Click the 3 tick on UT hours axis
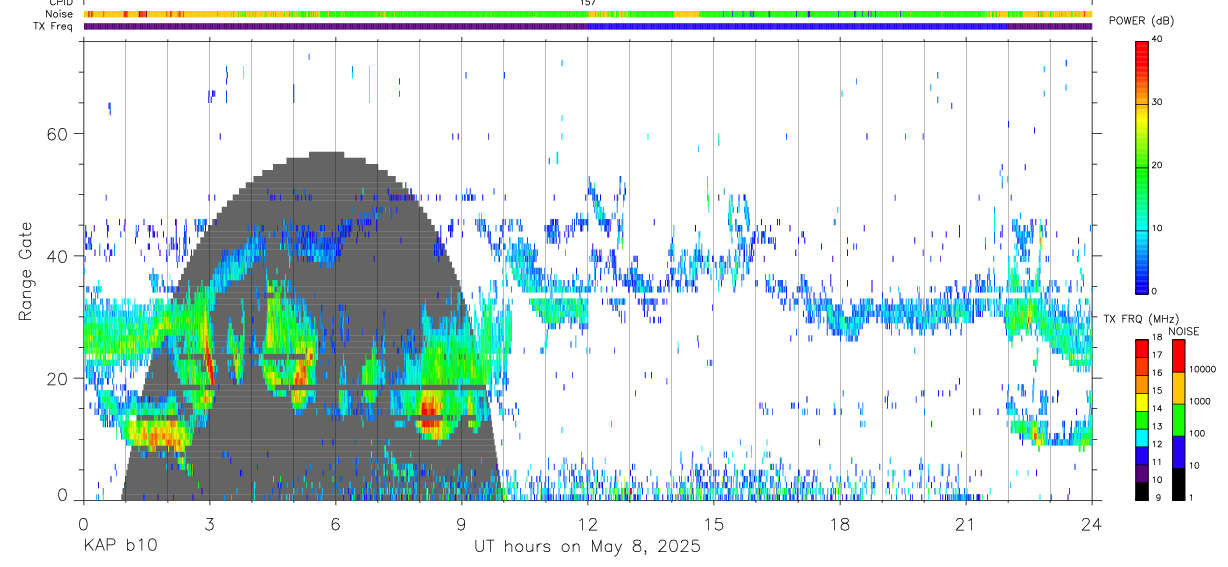Screen dimensions: 1228x567 click(209, 523)
